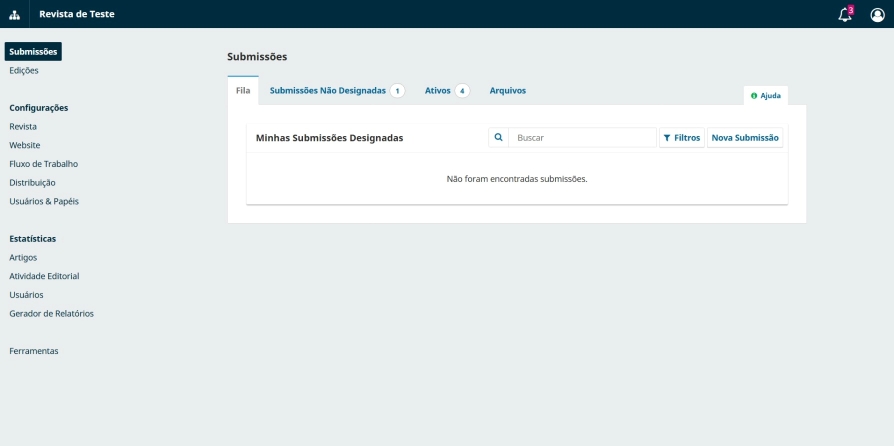Go to Edições in the sidebar
The image size is (894, 446).
[24, 70]
